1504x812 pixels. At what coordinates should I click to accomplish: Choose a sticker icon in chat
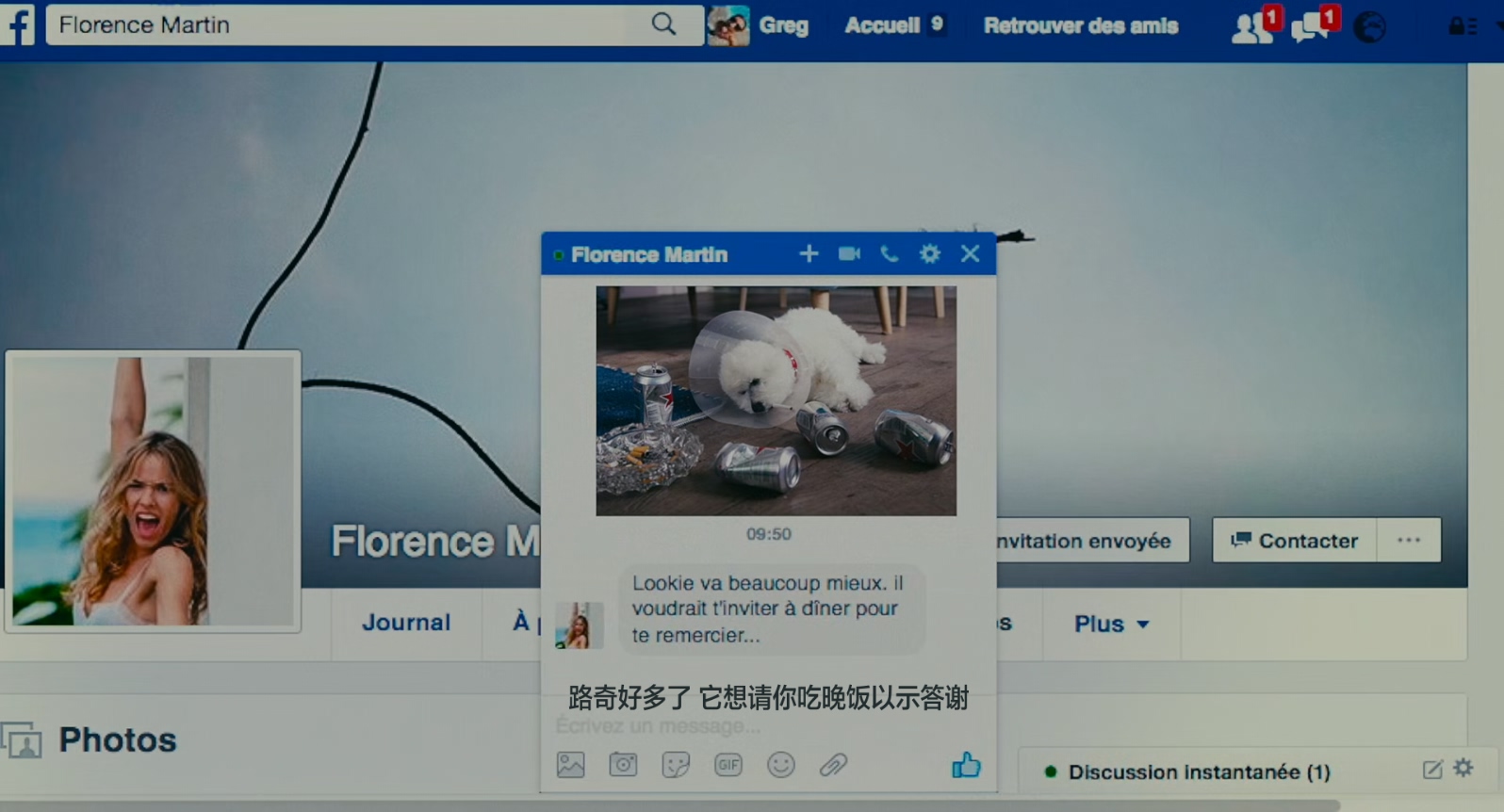pos(676,765)
